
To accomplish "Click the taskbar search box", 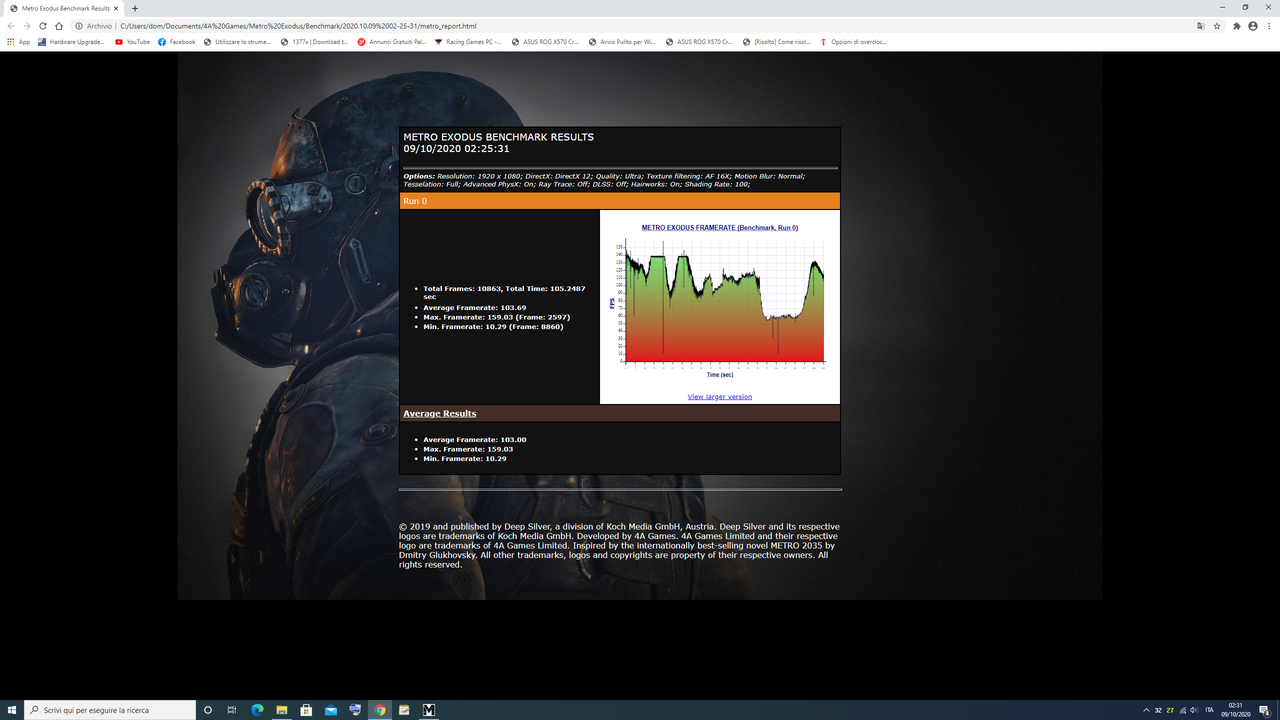I will pos(108,710).
